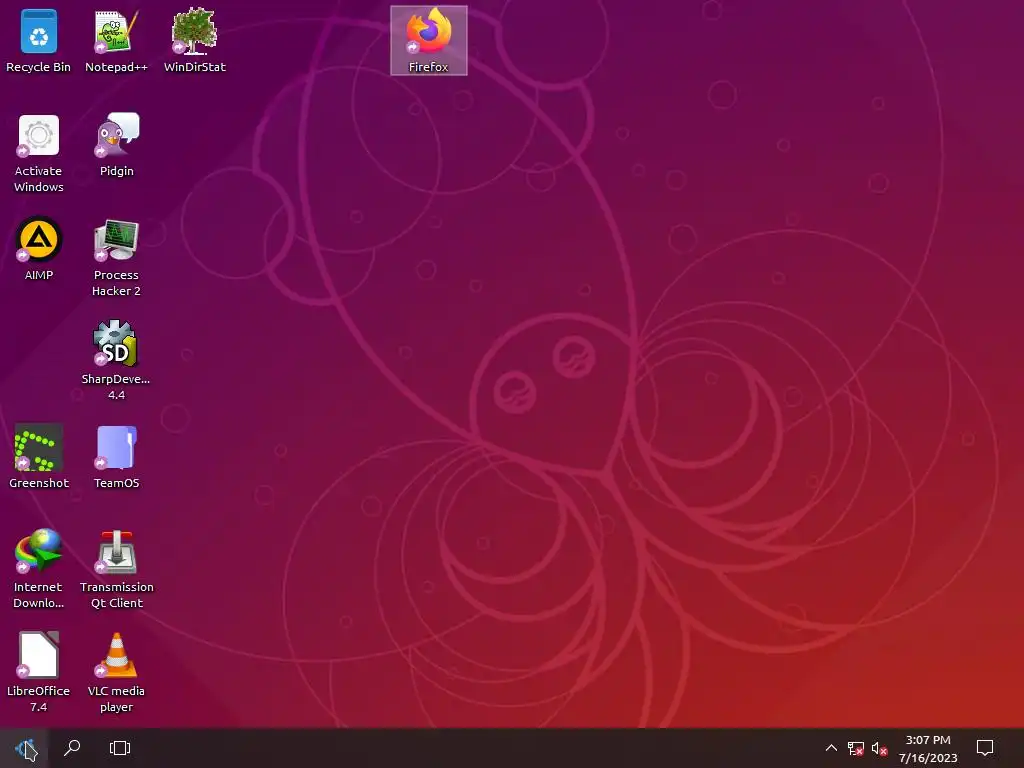Select the LibreOffice 7.4 icon

click(x=39, y=672)
